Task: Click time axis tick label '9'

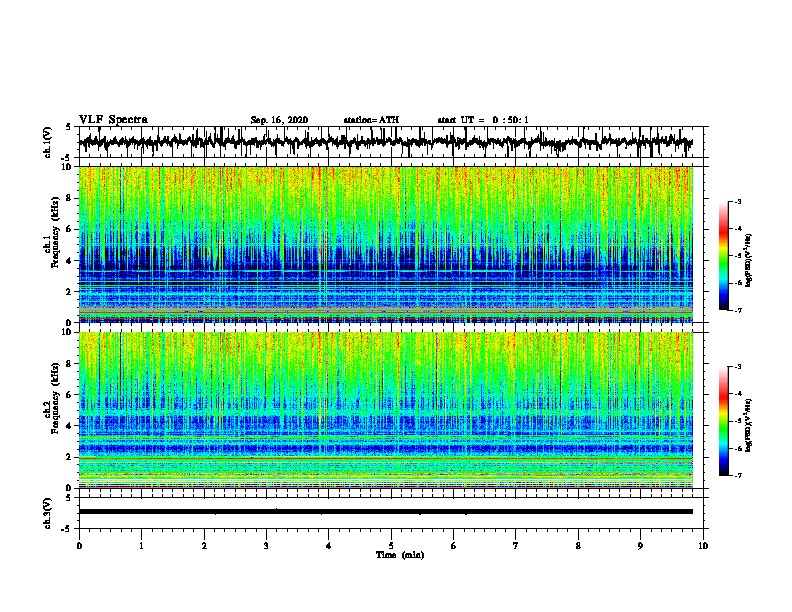Action: point(640,546)
